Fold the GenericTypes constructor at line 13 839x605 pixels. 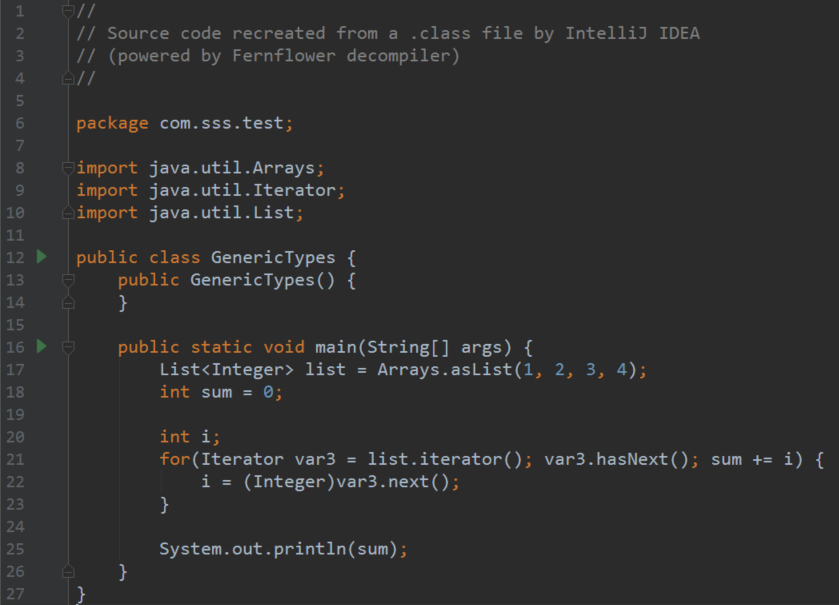click(68, 280)
